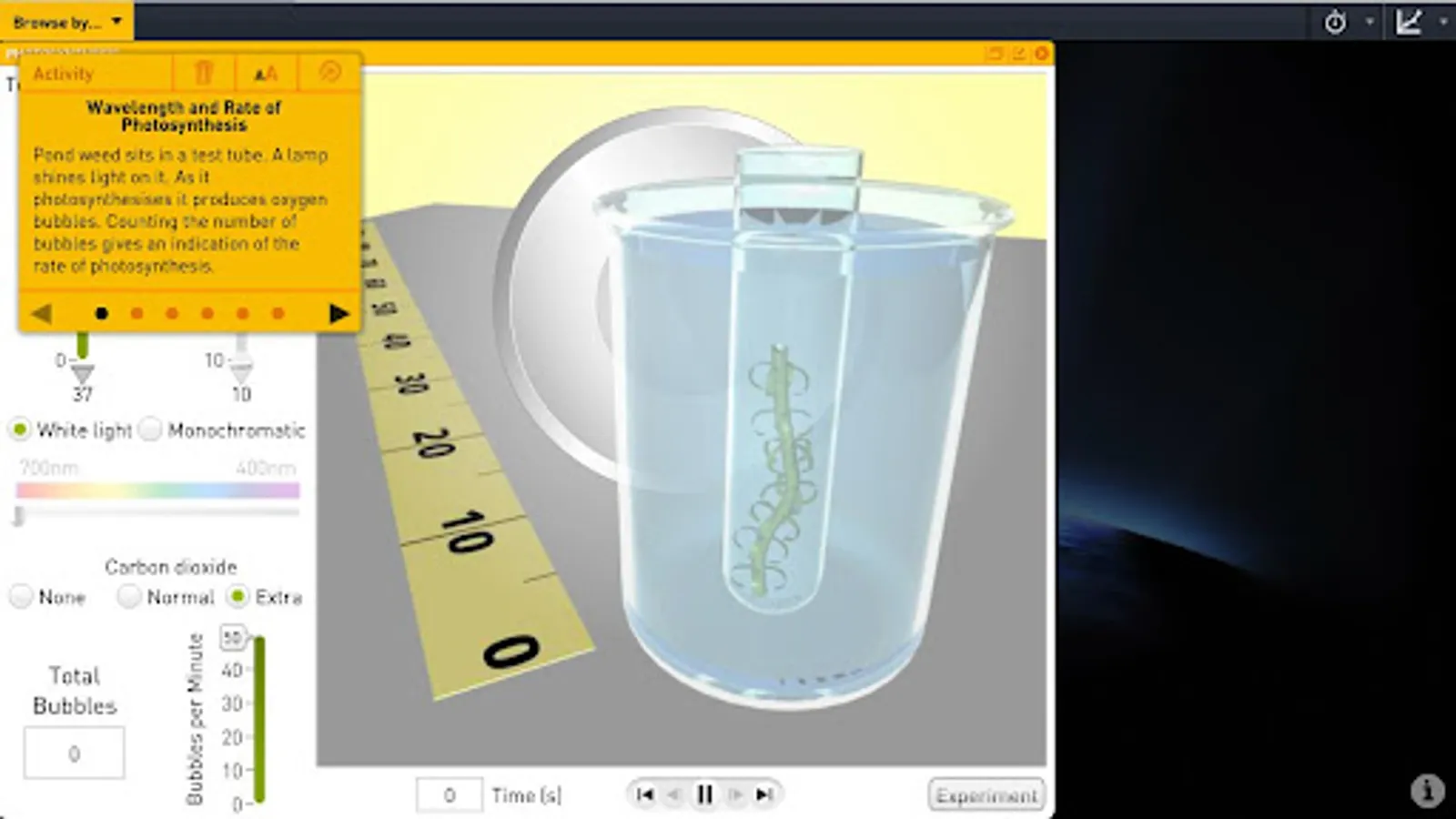Set carbon dioxide to None
The image size is (1456, 819).
coord(20,597)
